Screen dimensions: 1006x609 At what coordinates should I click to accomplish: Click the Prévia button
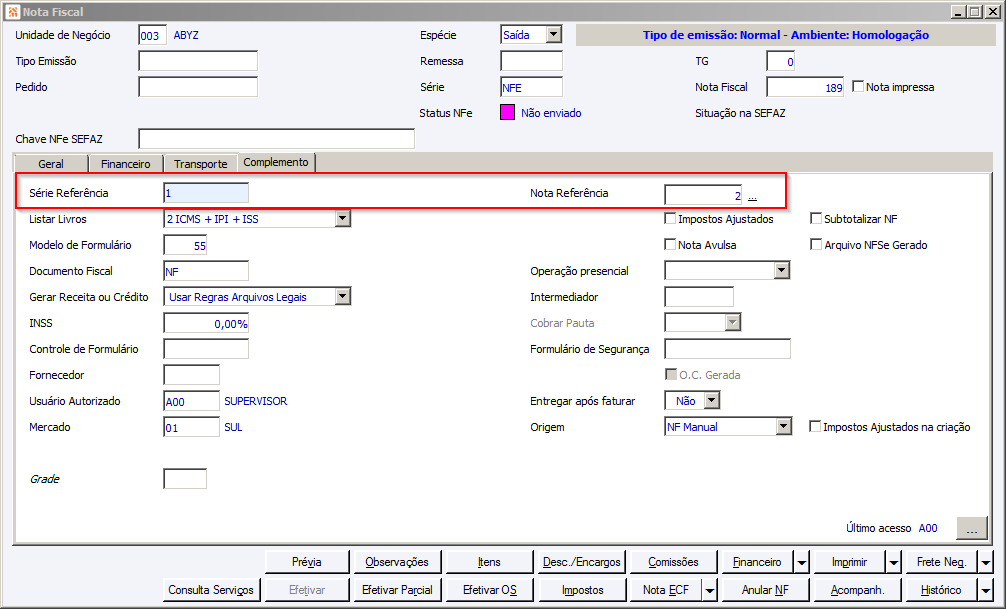click(x=307, y=562)
